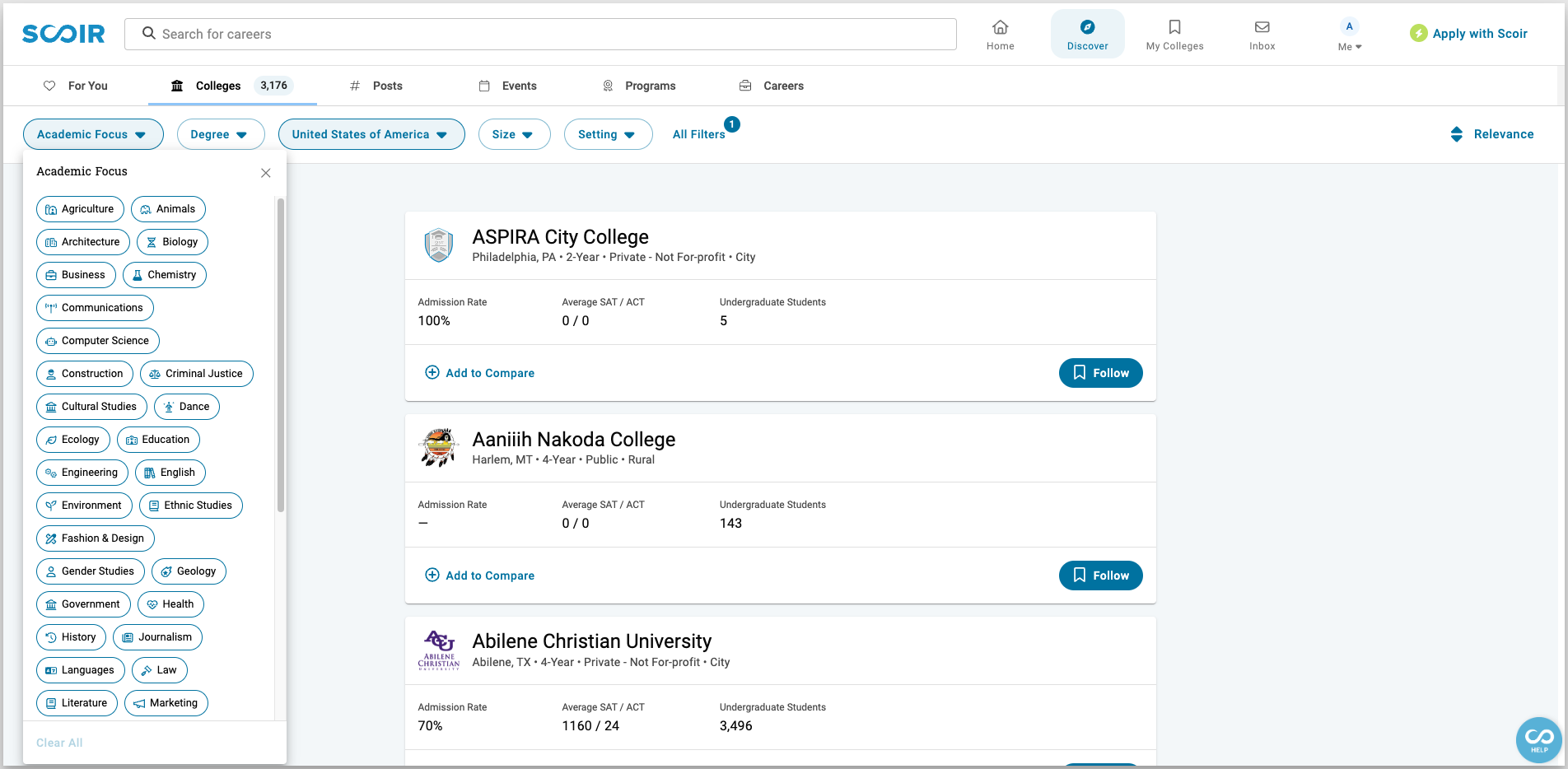
Task: Open My Colleges bookmark icon
Action: (x=1174, y=27)
